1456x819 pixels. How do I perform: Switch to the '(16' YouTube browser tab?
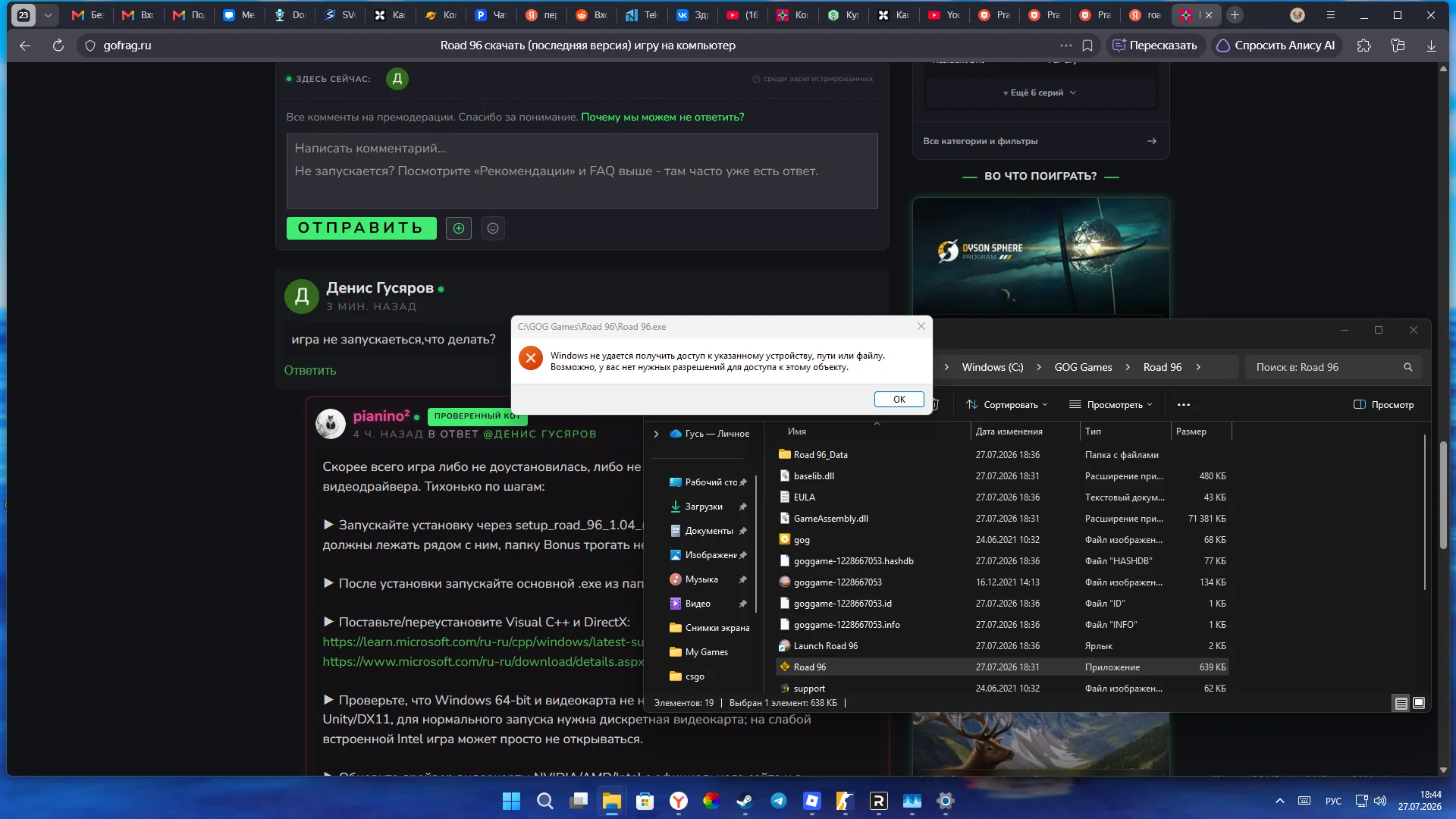click(742, 15)
